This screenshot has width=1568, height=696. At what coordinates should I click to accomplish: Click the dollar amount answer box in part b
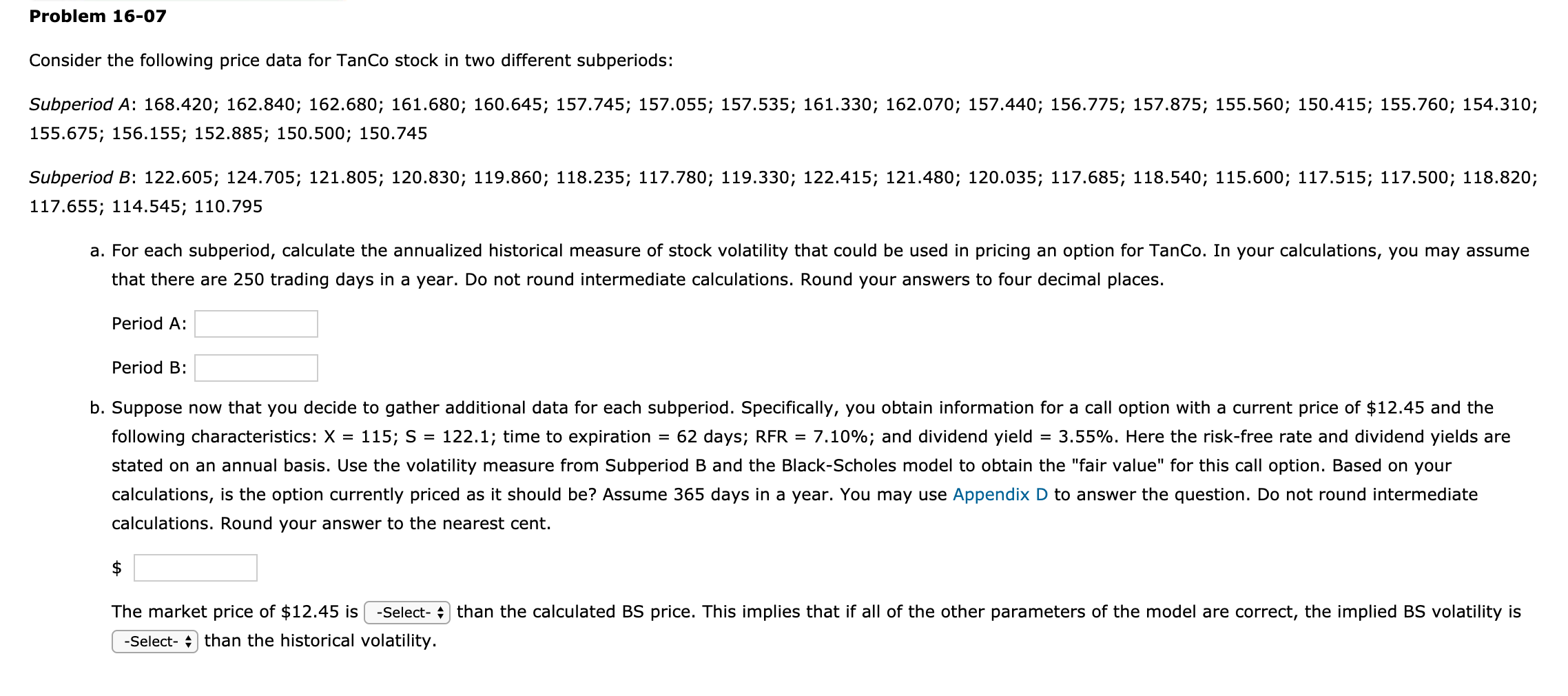click(195, 568)
